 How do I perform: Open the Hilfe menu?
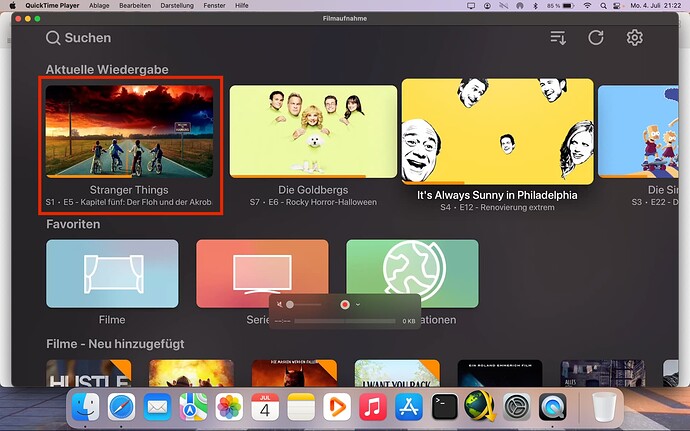[242, 6]
